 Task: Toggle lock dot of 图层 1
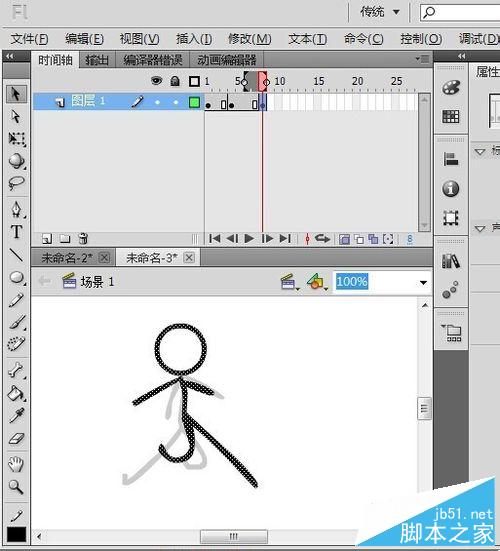176,103
